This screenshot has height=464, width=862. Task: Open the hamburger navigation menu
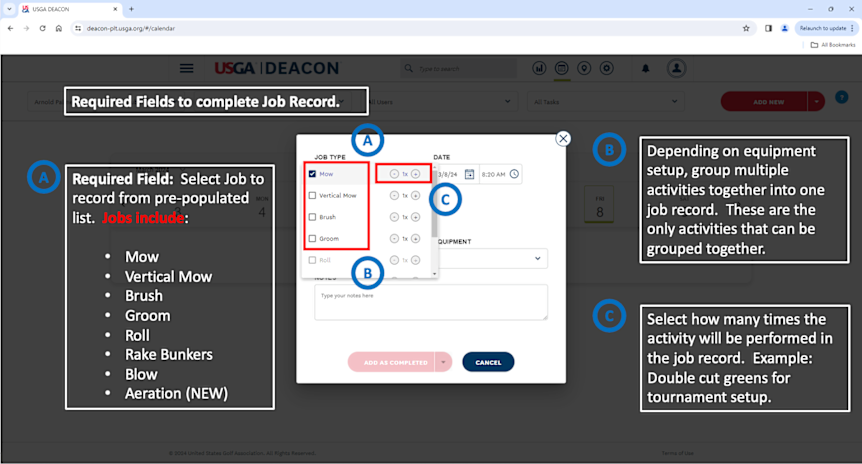(186, 68)
